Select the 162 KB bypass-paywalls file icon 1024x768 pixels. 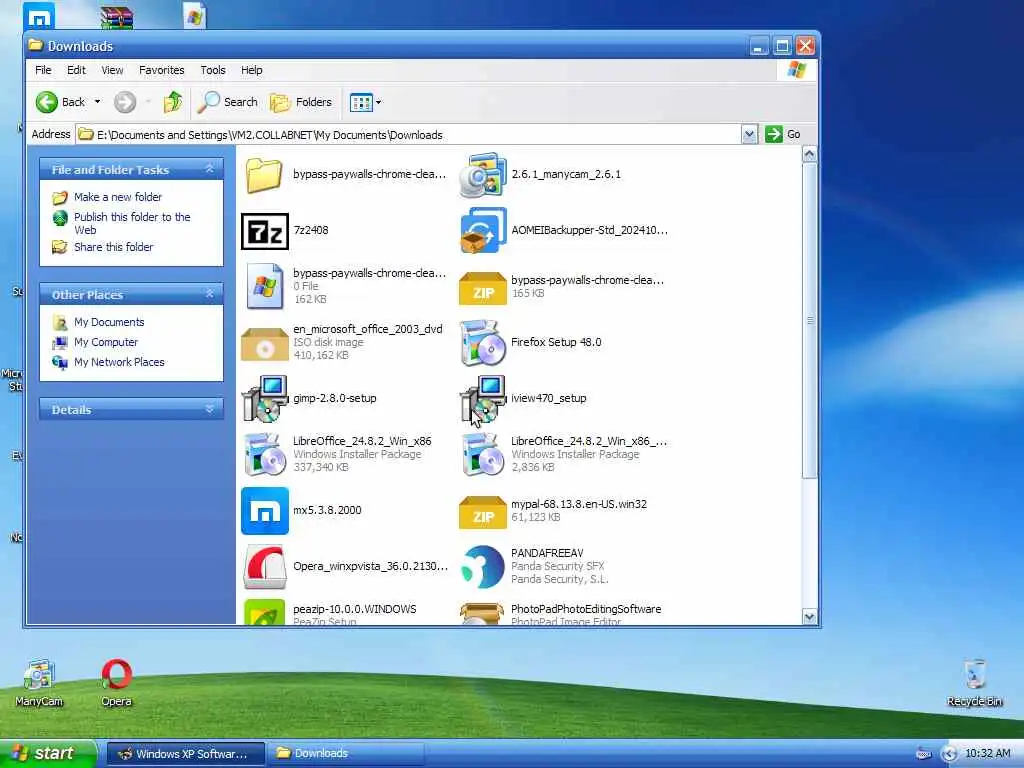coord(264,286)
